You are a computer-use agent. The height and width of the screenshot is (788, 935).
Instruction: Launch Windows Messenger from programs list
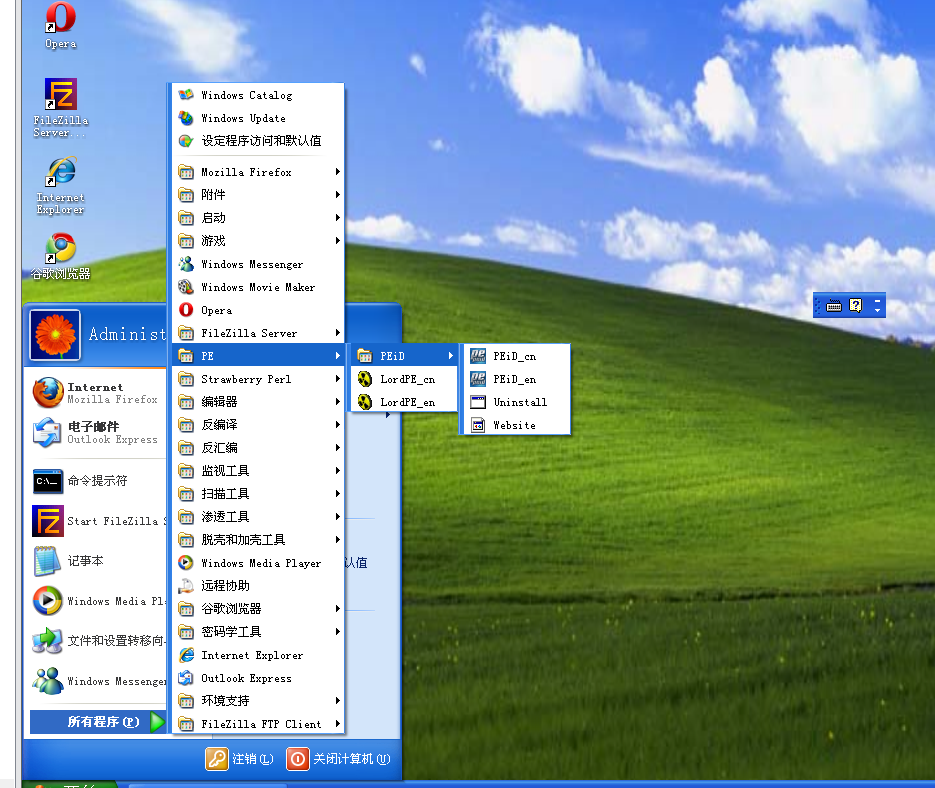point(258,264)
